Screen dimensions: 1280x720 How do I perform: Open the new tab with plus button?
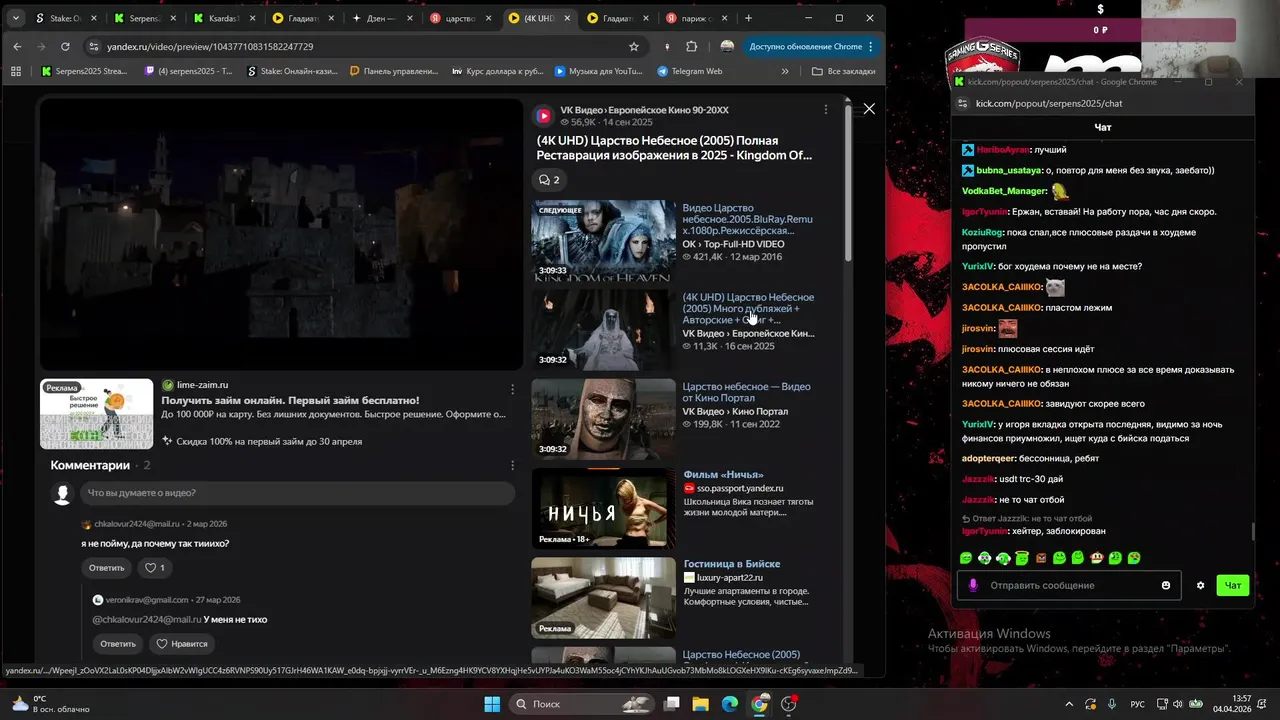point(748,18)
